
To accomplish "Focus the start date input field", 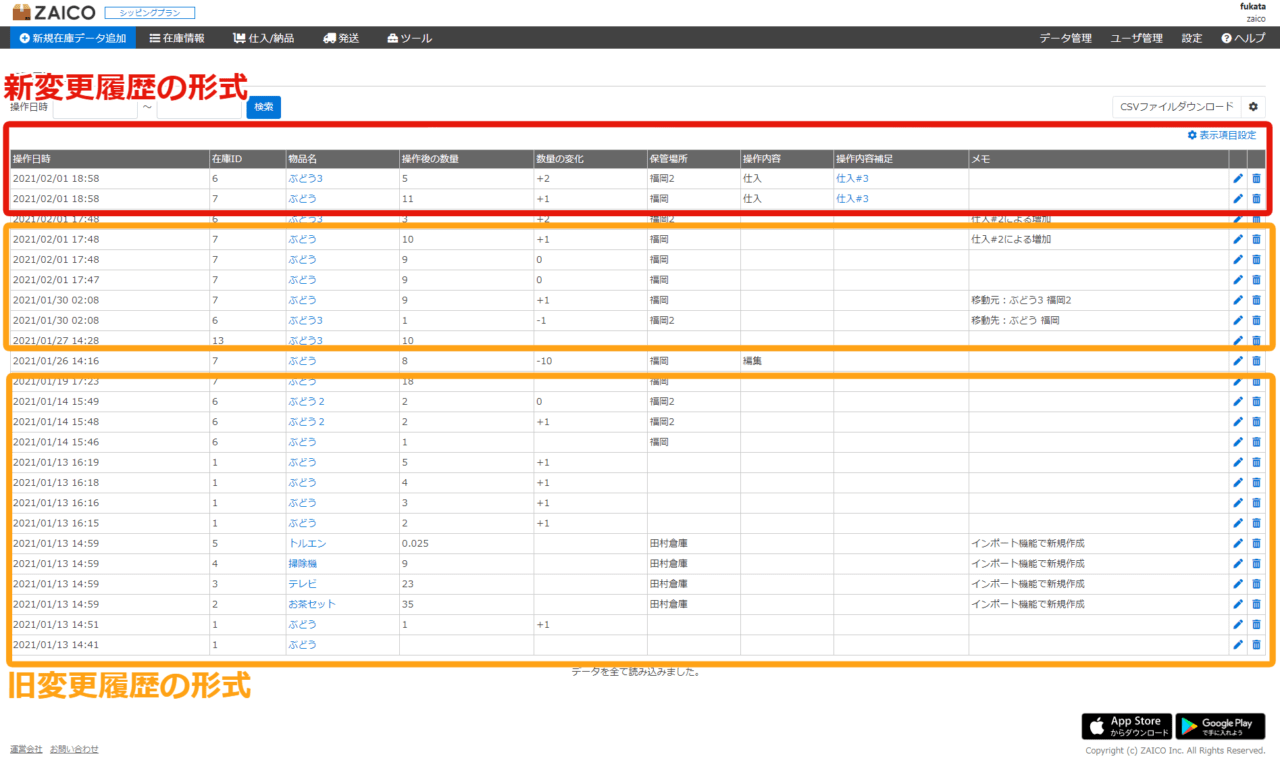I will click(95, 107).
